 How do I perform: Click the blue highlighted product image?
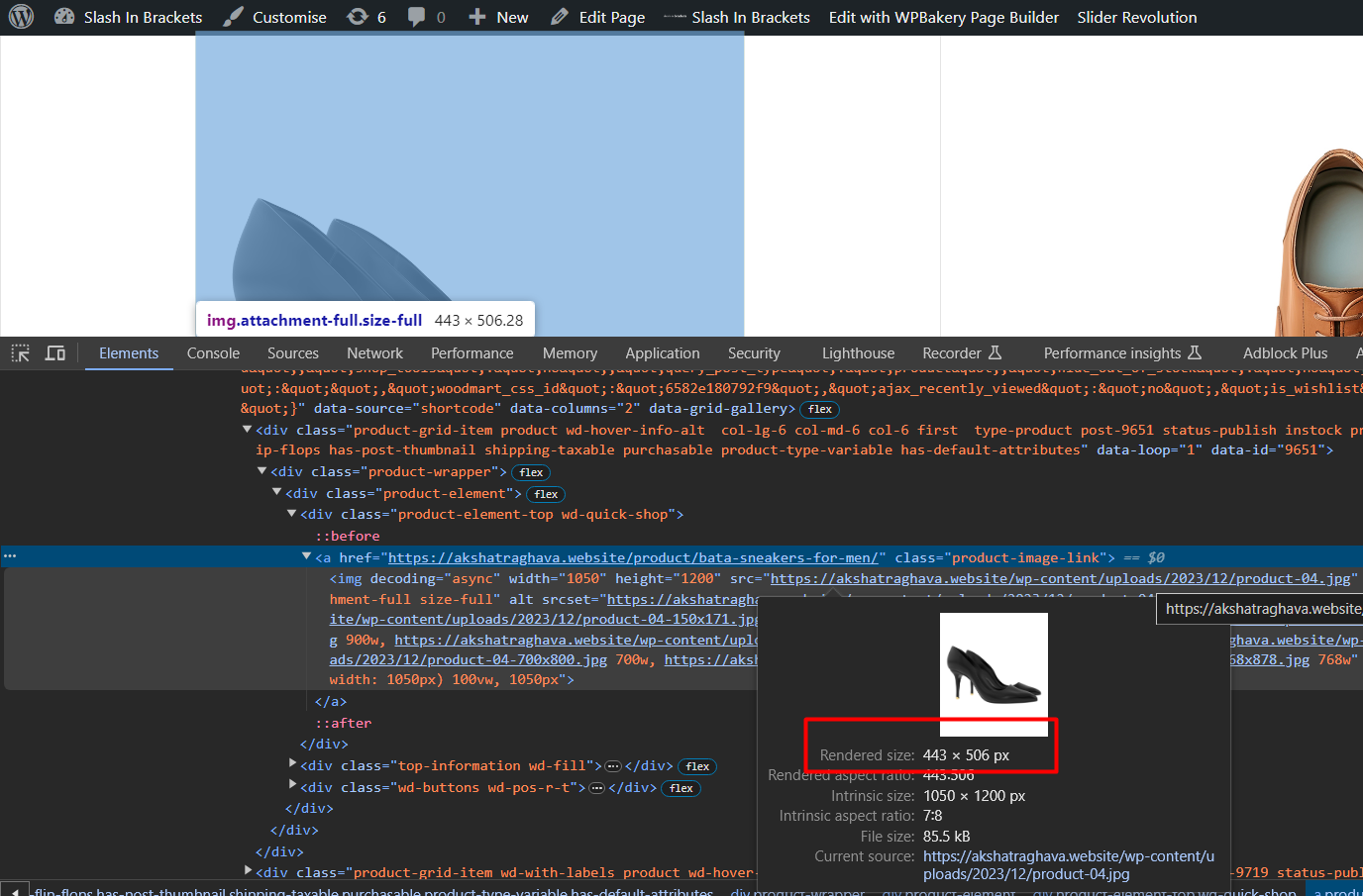(x=470, y=184)
